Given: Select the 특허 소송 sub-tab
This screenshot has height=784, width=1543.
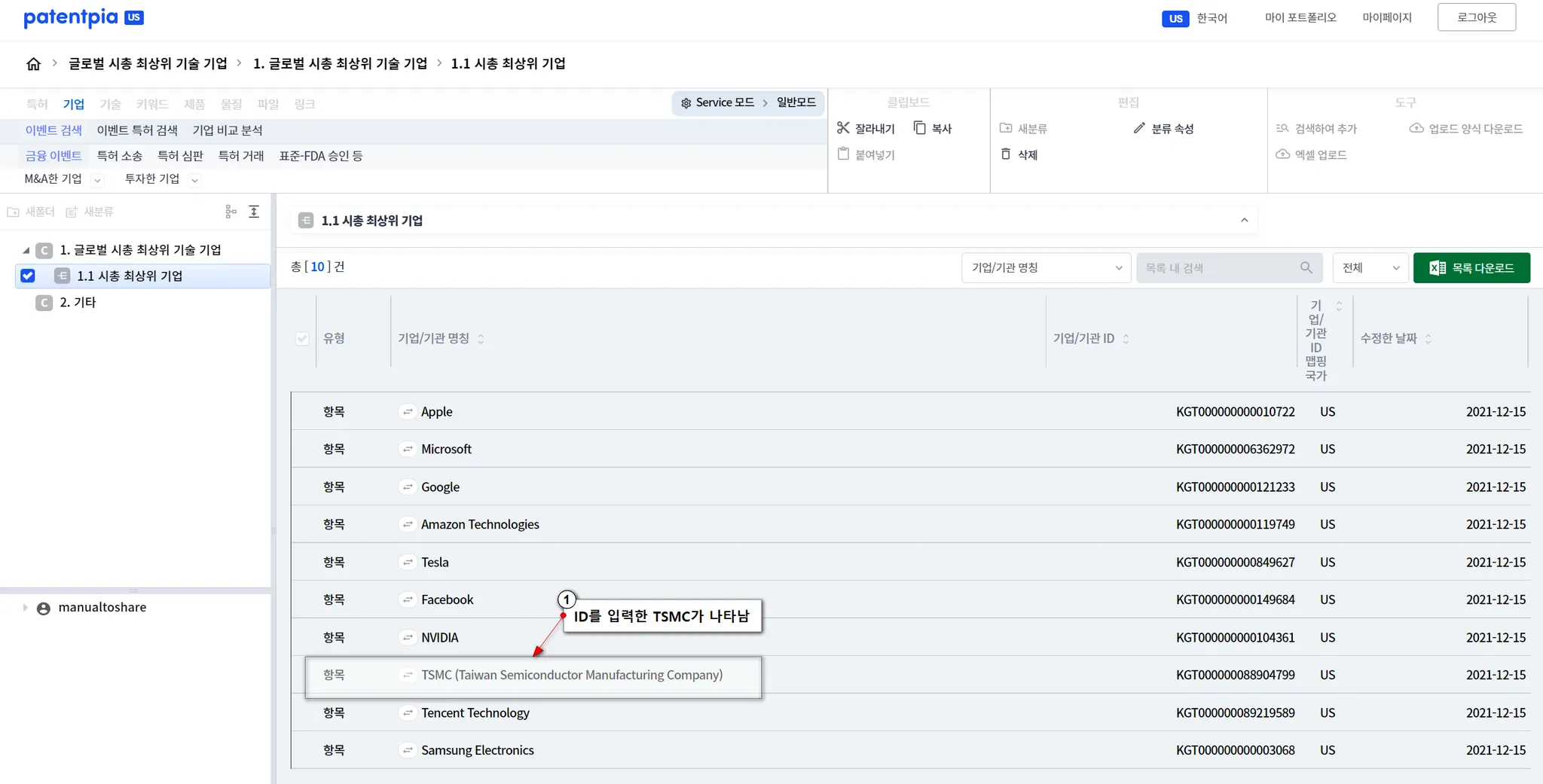Looking at the screenshot, I should click(119, 156).
